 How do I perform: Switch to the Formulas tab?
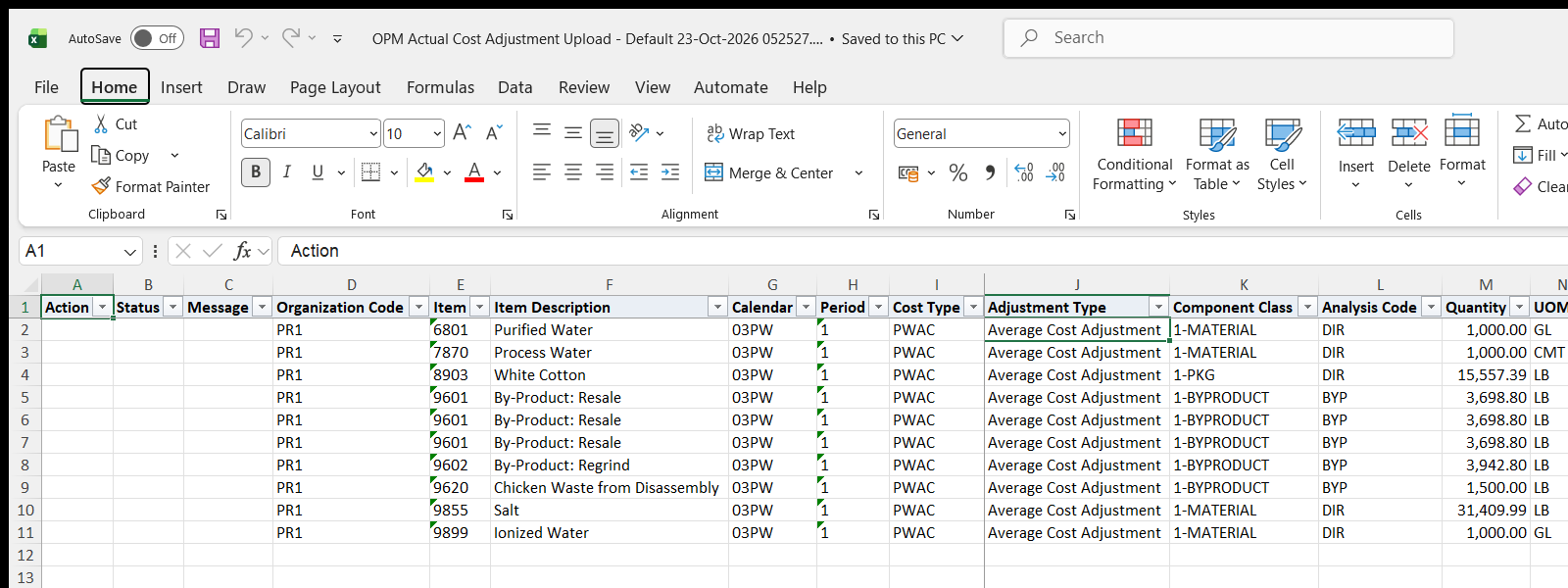pos(440,87)
